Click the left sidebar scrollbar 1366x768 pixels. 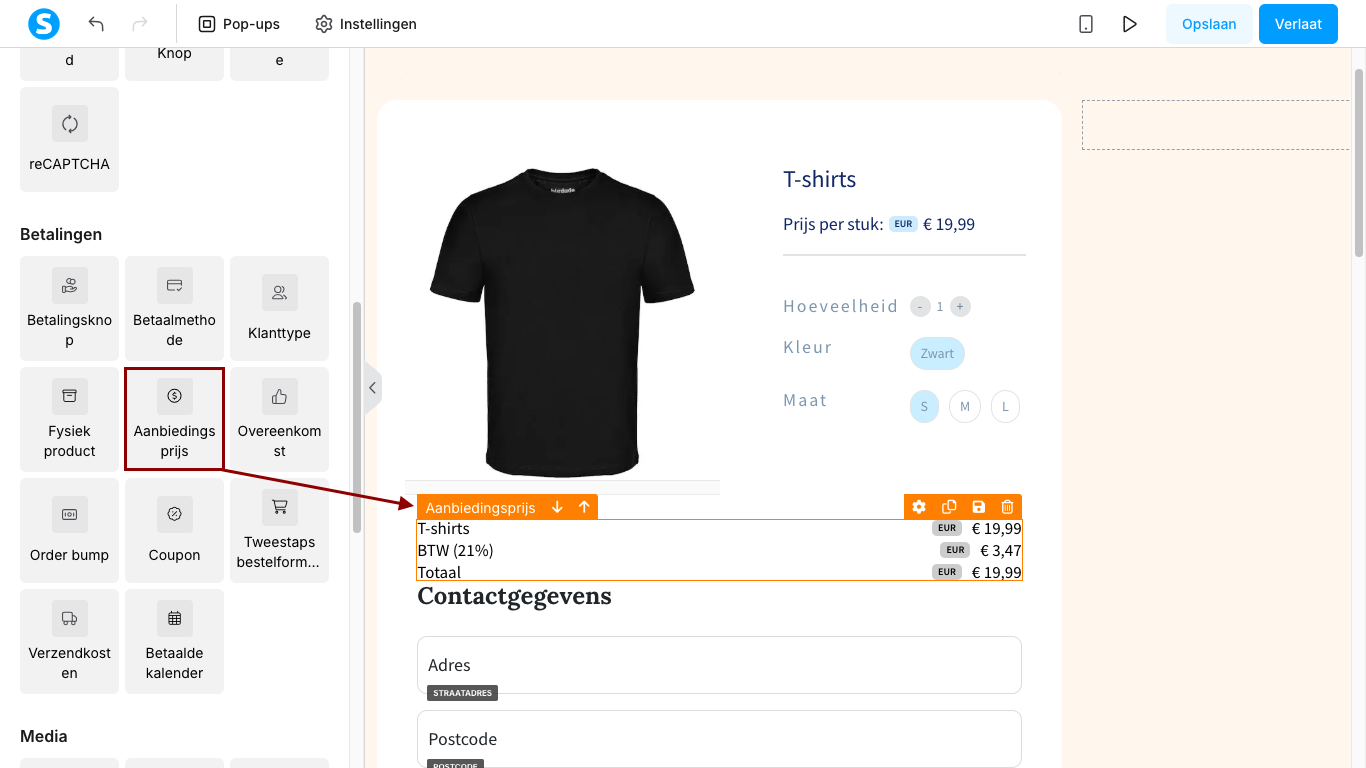pos(357,415)
